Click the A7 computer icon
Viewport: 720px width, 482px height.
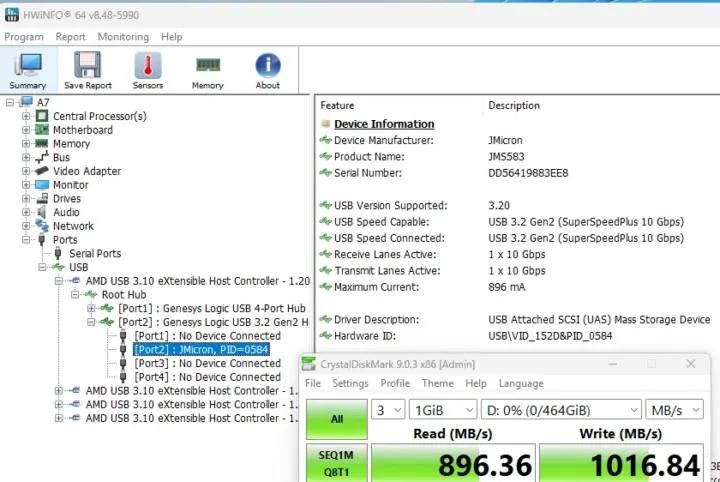point(26,102)
